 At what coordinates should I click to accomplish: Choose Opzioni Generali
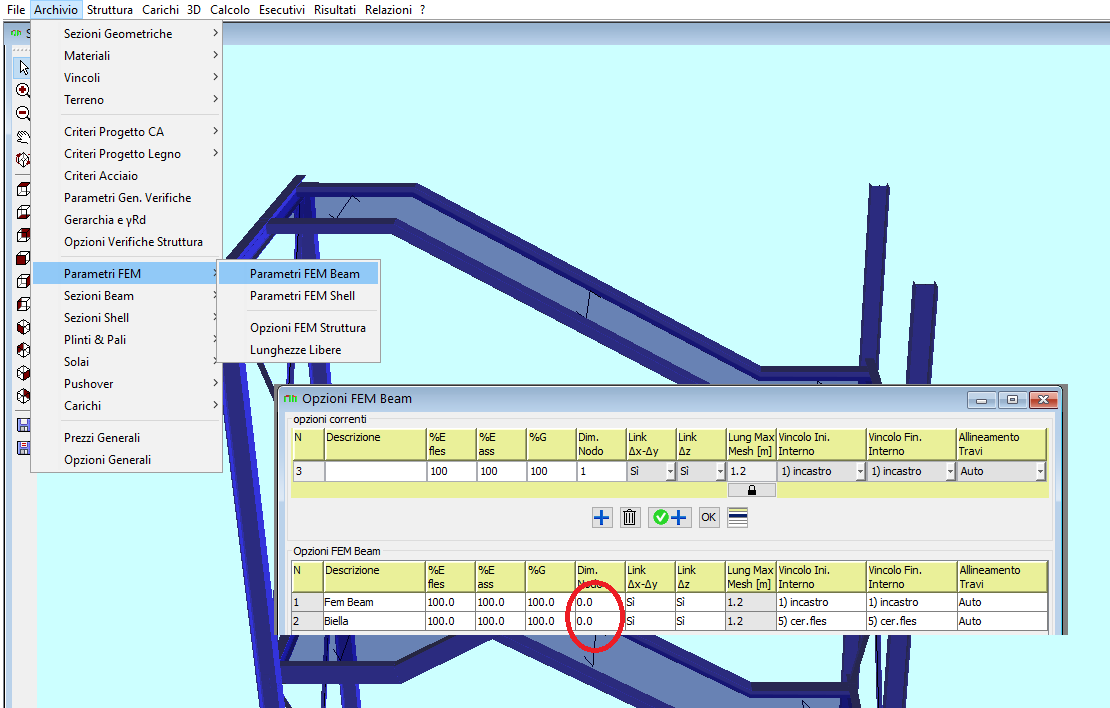127,459
